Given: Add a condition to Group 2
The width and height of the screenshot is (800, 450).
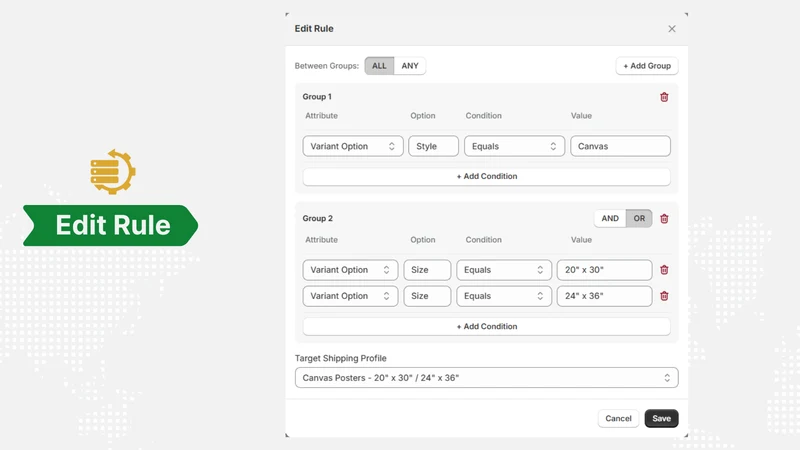Looking at the screenshot, I should pyautogui.click(x=486, y=327).
